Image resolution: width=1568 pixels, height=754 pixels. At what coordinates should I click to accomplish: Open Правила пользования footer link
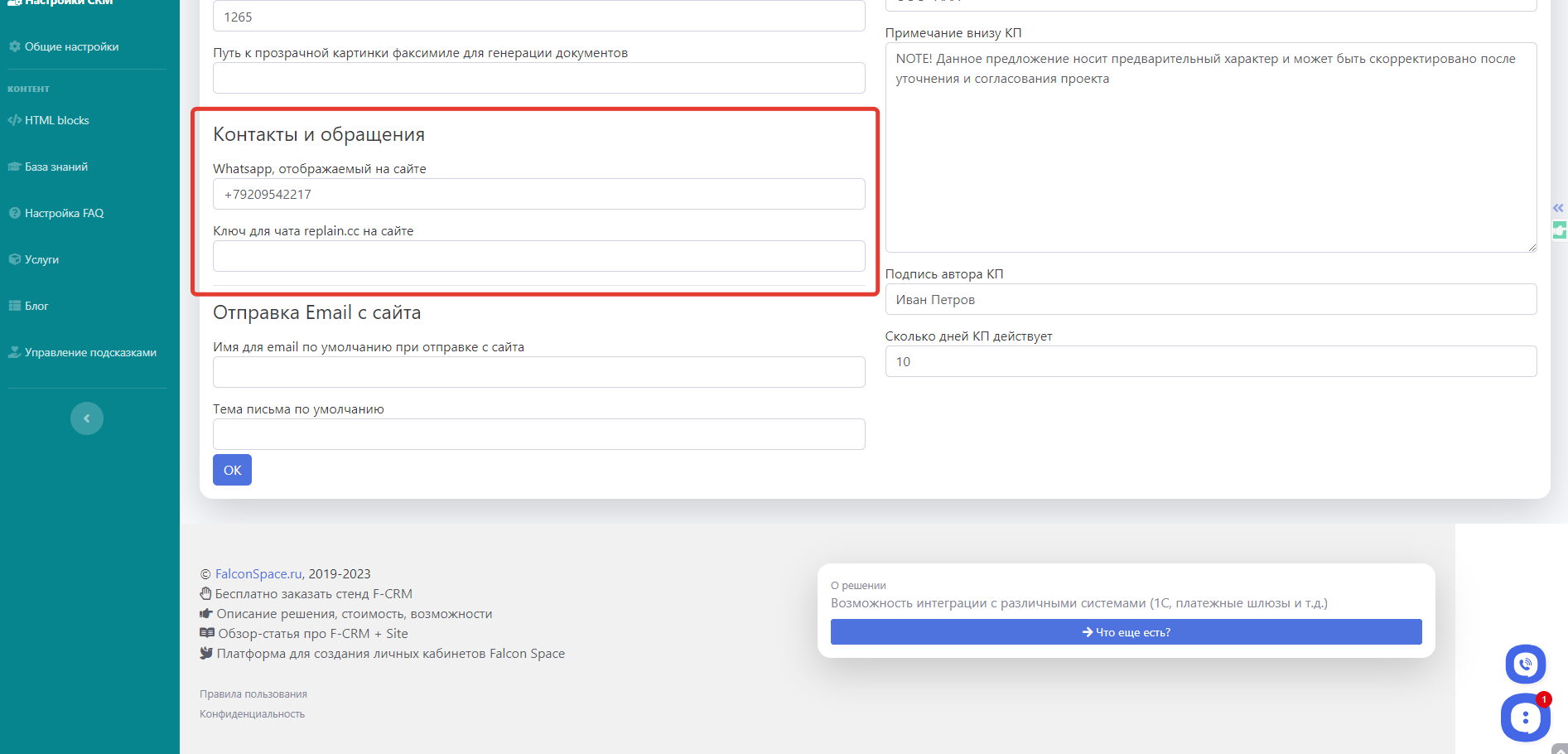[x=253, y=694]
